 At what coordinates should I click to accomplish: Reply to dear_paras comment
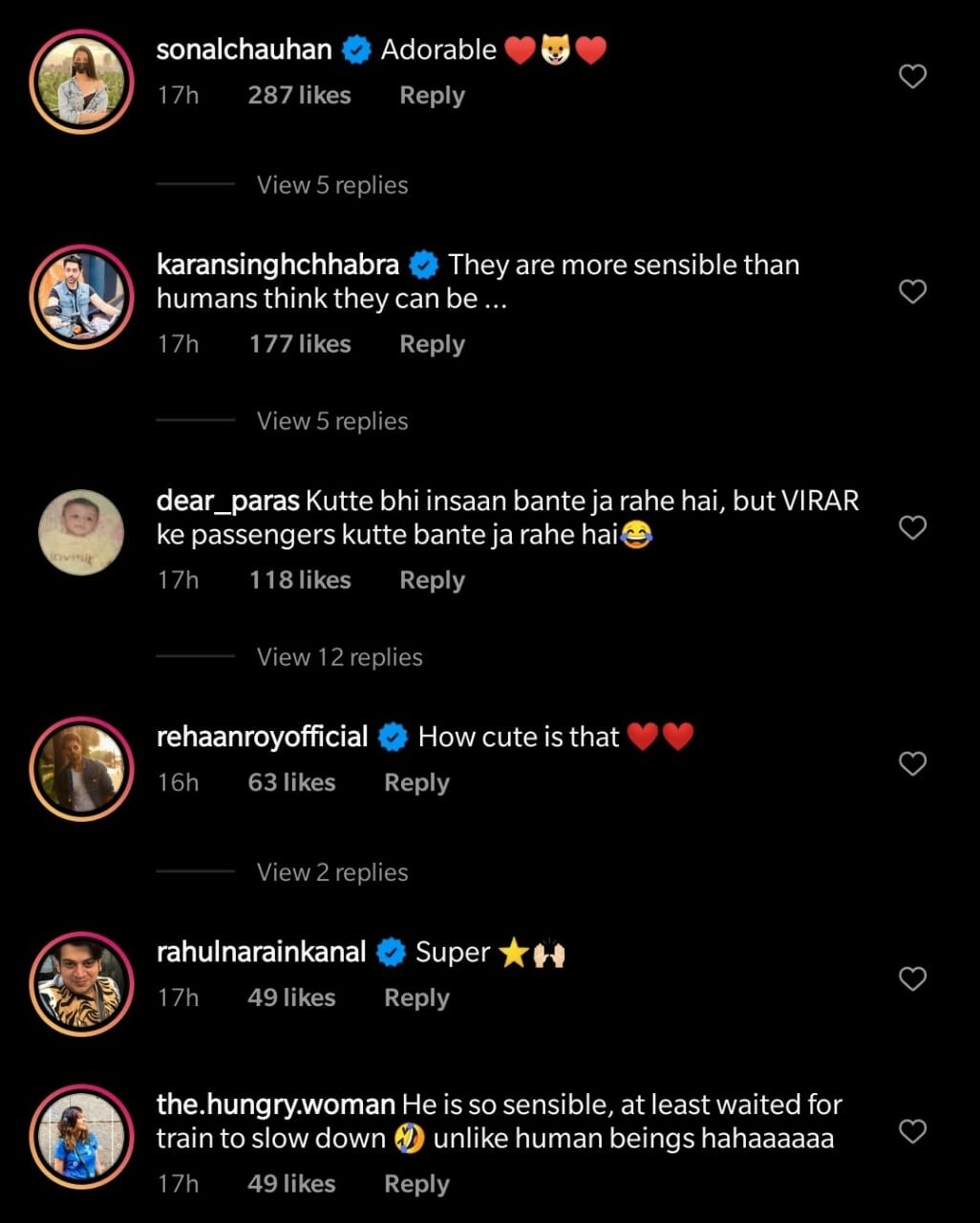[x=432, y=580]
